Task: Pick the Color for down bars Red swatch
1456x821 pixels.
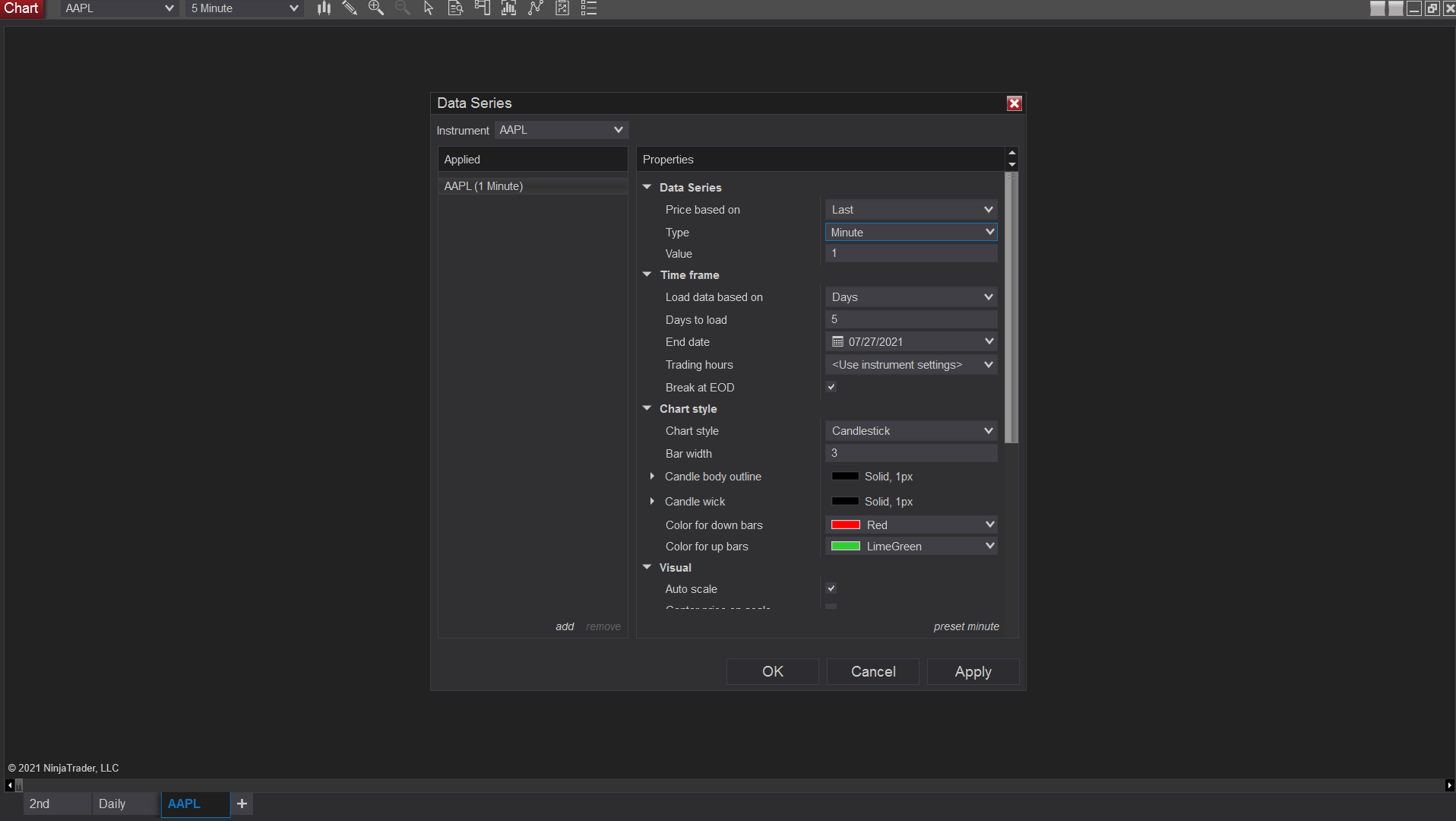Action: click(x=846, y=525)
